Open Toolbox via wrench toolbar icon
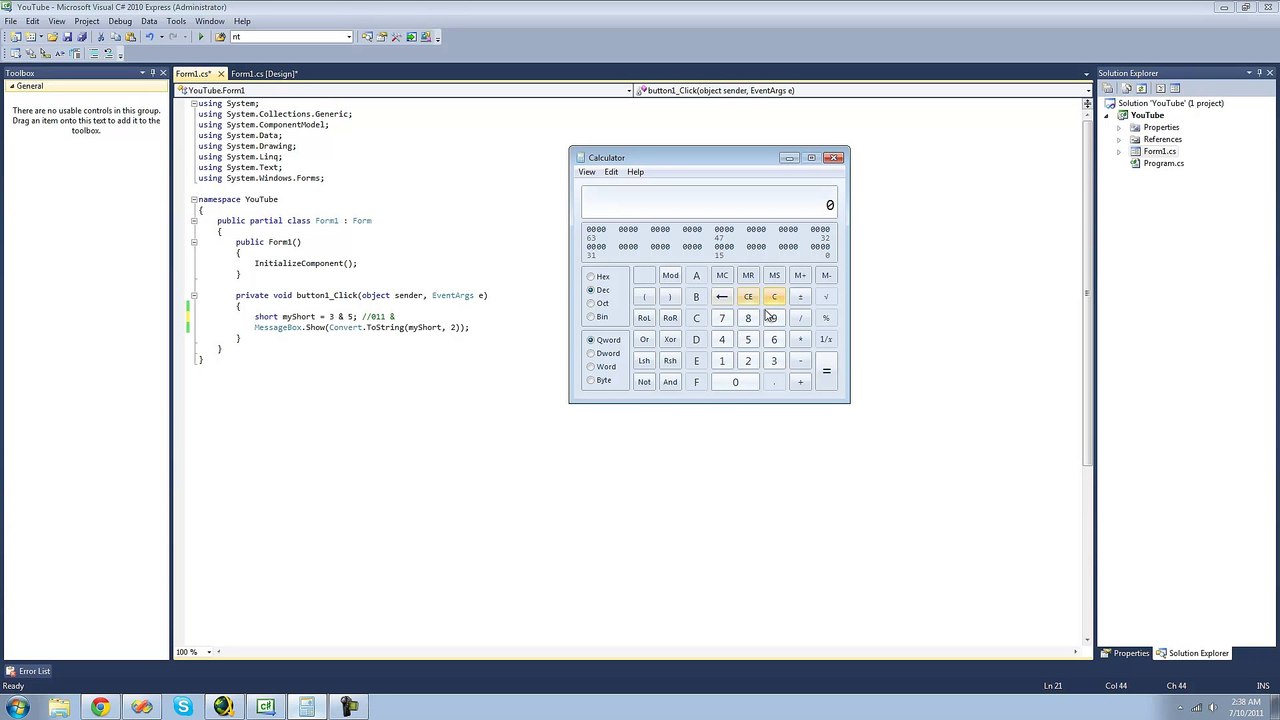This screenshot has height=720, width=1280. [396, 37]
